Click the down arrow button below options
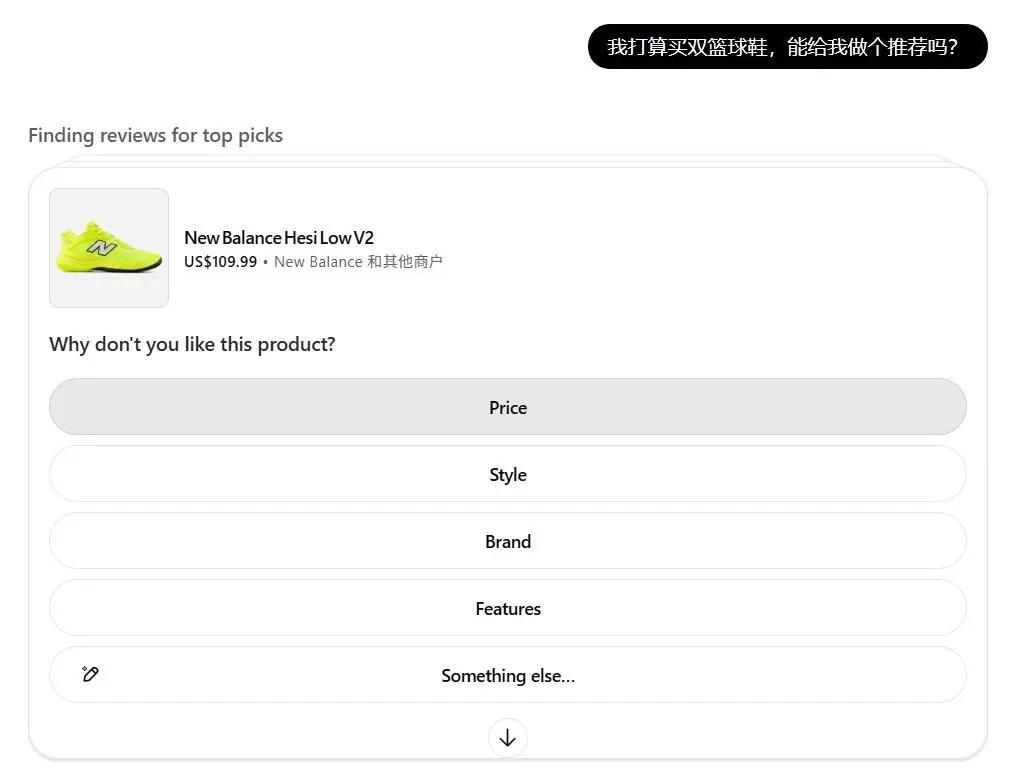Image resolution: width=1016 pixels, height=772 pixels. point(507,738)
